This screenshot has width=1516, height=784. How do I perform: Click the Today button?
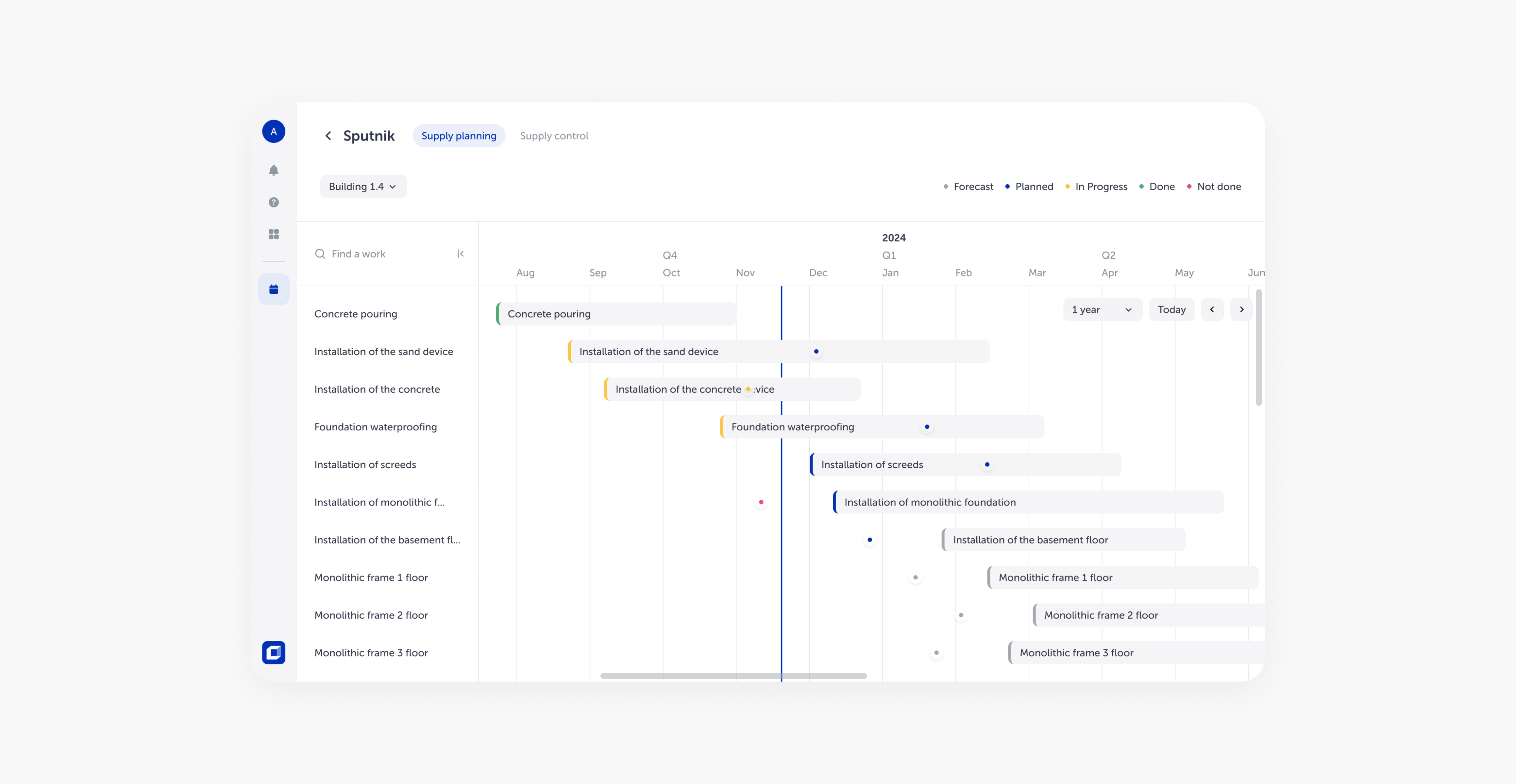click(x=1171, y=310)
